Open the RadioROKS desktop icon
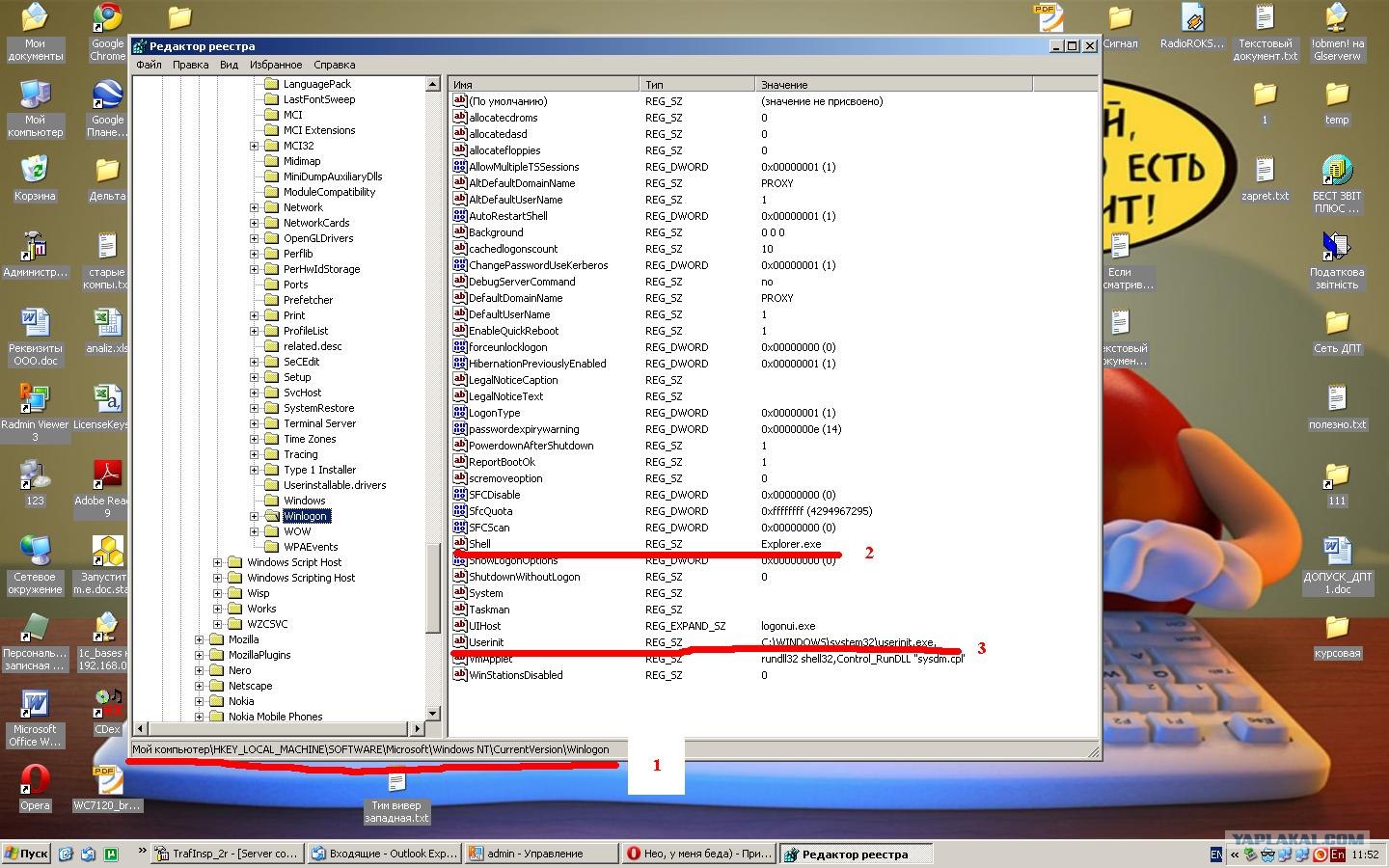 1192,26
